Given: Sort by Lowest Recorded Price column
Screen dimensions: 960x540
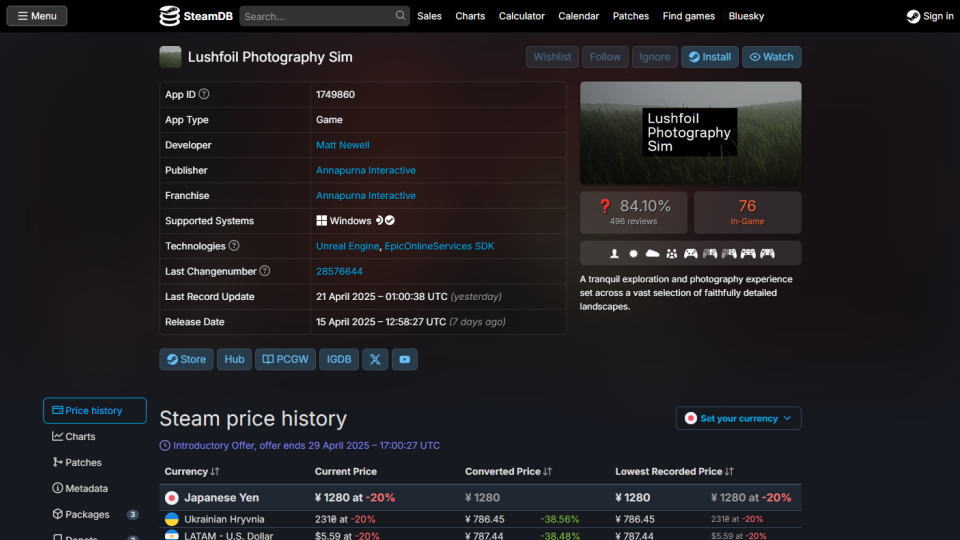Looking at the screenshot, I should tap(674, 471).
